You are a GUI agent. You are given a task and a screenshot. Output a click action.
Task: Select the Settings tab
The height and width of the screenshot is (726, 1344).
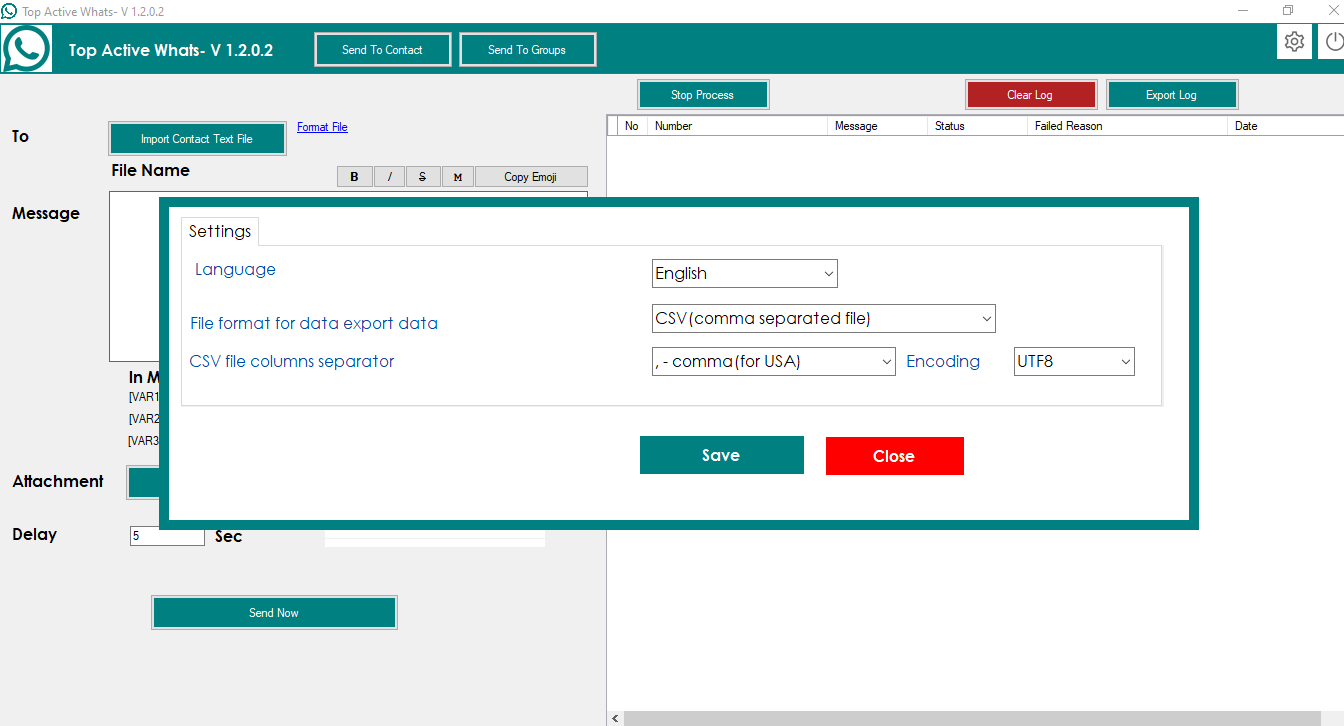pyautogui.click(x=220, y=231)
